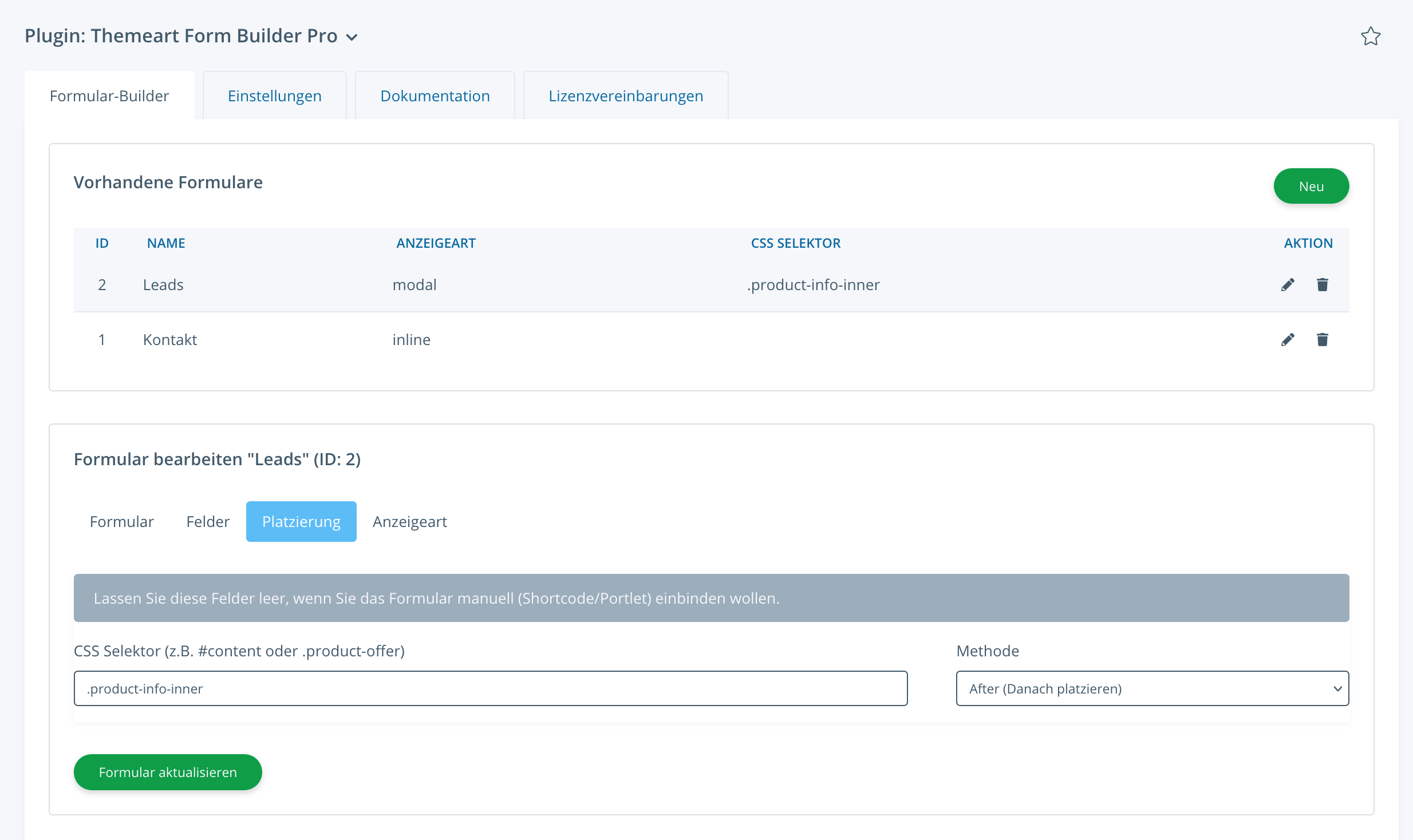Edit the Leads form via pencil icon

[x=1288, y=285]
